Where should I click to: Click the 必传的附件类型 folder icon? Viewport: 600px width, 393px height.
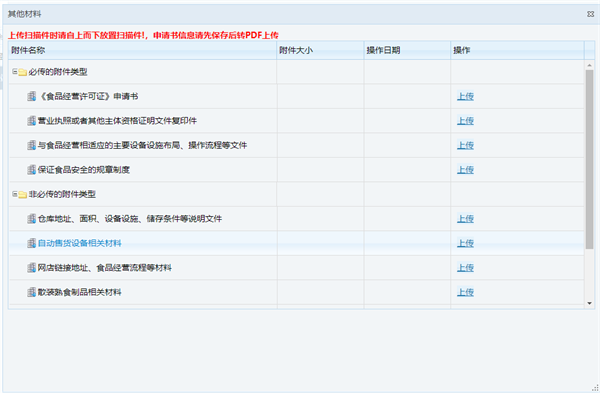(x=23, y=72)
